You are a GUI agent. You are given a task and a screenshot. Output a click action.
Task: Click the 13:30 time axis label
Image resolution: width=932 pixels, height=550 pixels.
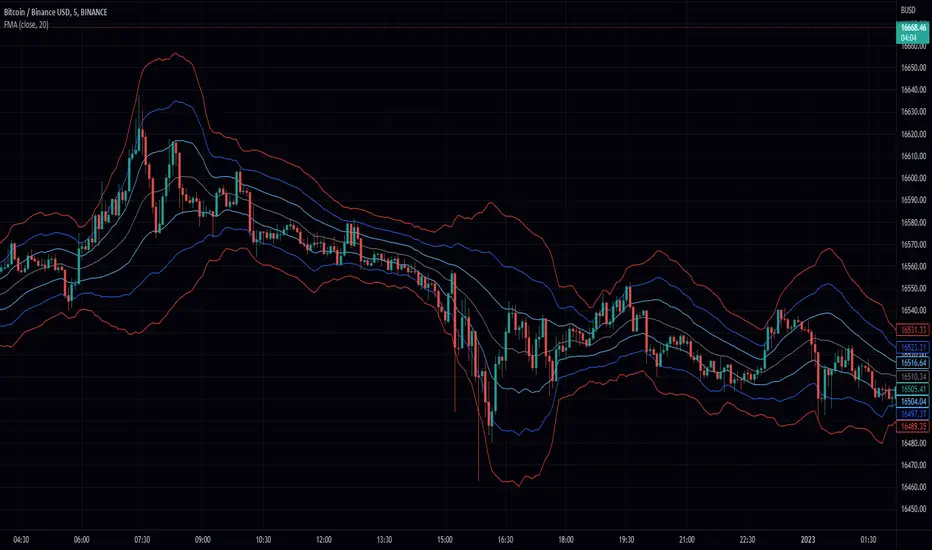coord(384,540)
